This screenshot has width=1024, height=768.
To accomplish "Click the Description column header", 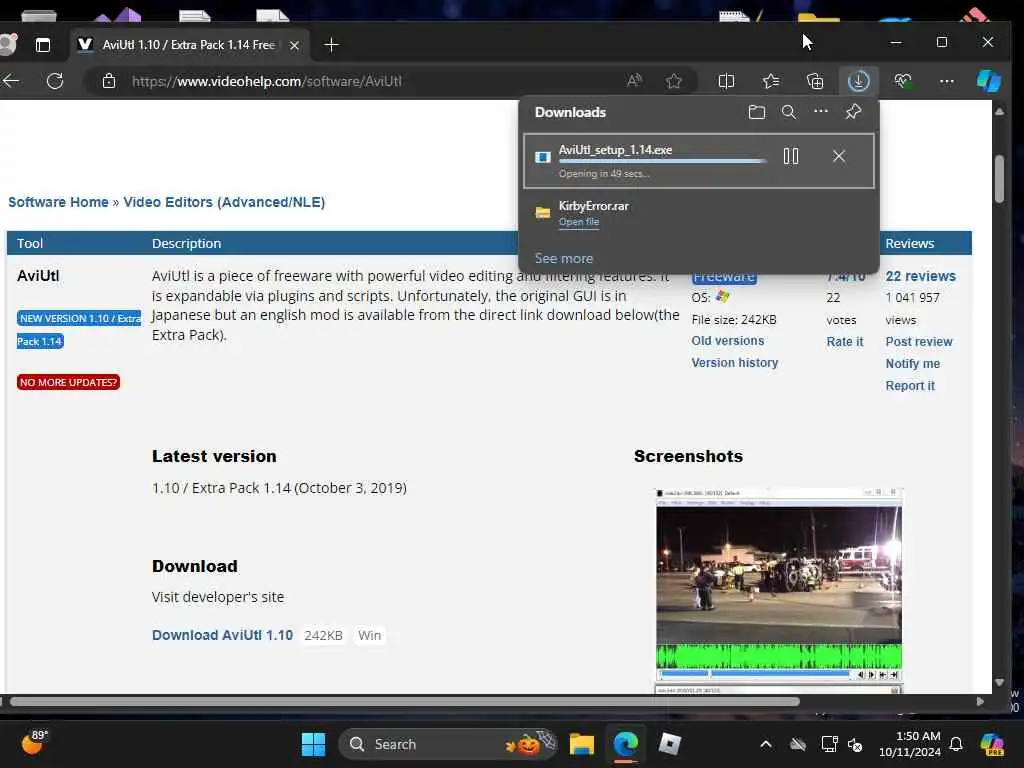I will 187,244.
